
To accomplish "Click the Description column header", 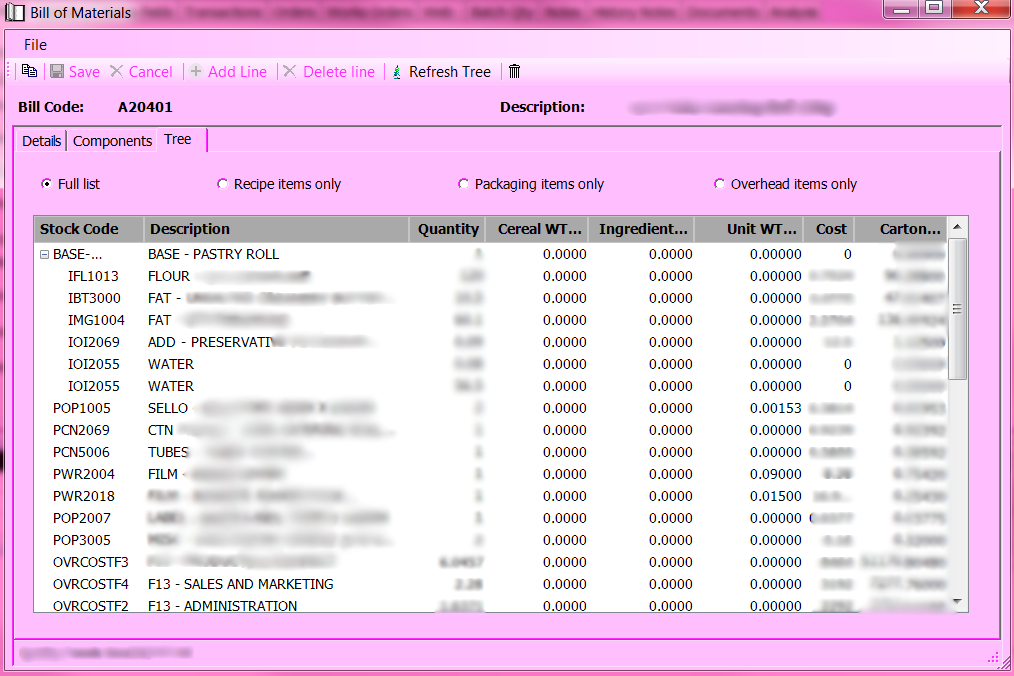I will (x=276, y=229).
